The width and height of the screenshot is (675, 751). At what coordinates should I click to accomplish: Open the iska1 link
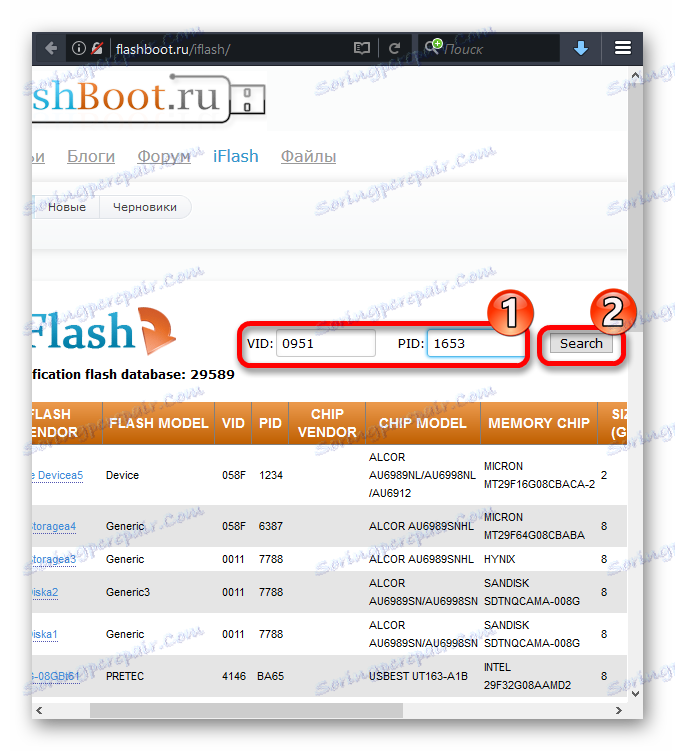45,634
